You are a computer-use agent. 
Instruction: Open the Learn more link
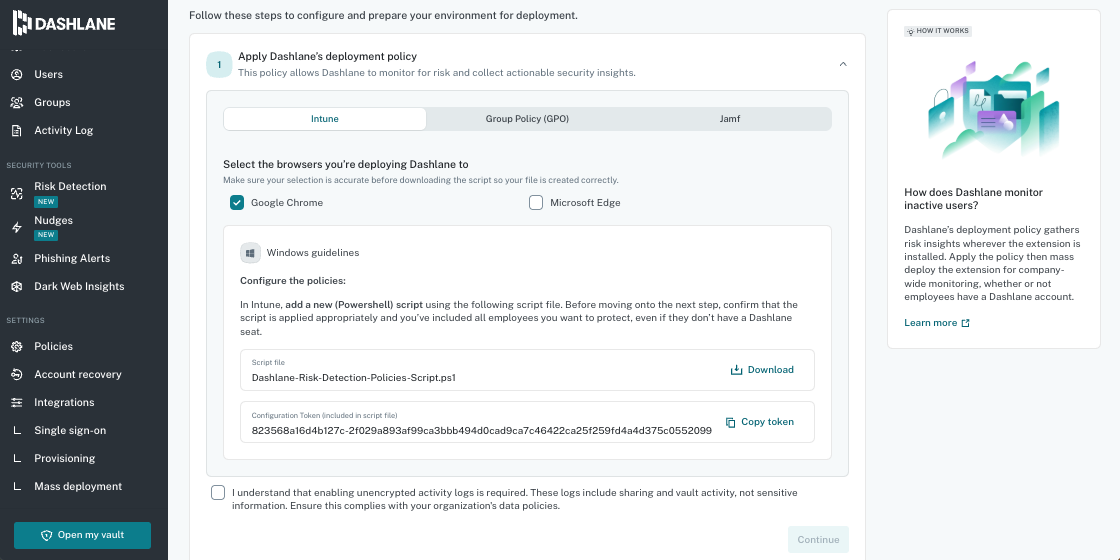937,323
